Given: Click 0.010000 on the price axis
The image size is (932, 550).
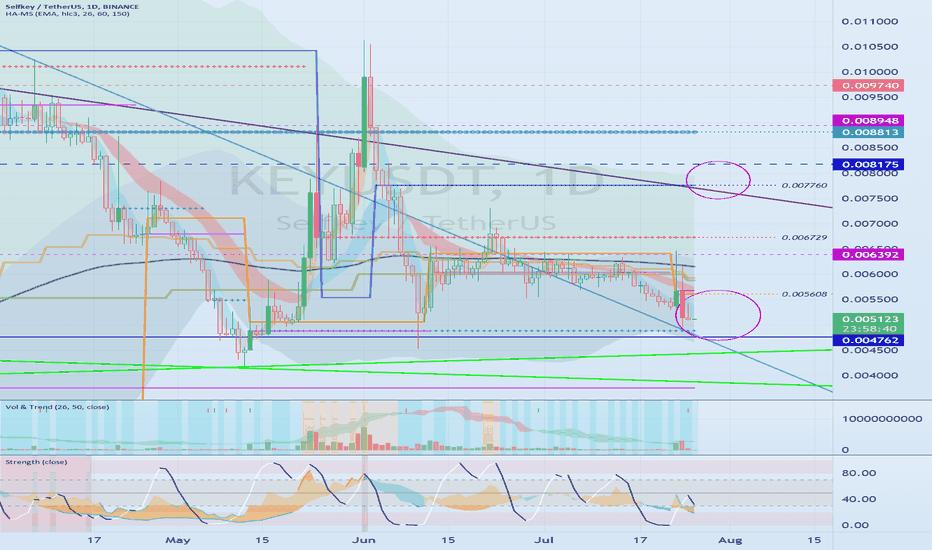Looking at the screenshot, I should 870,72.
